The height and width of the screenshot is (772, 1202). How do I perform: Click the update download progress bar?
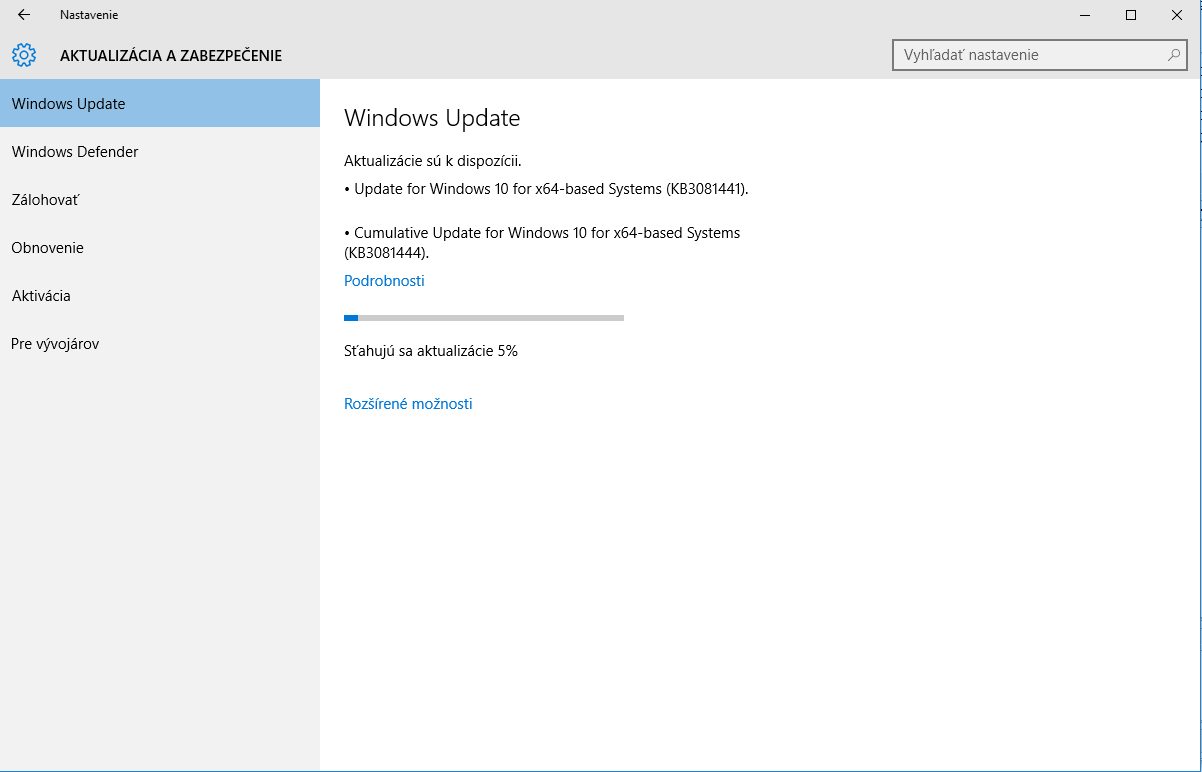pos(484,318)
